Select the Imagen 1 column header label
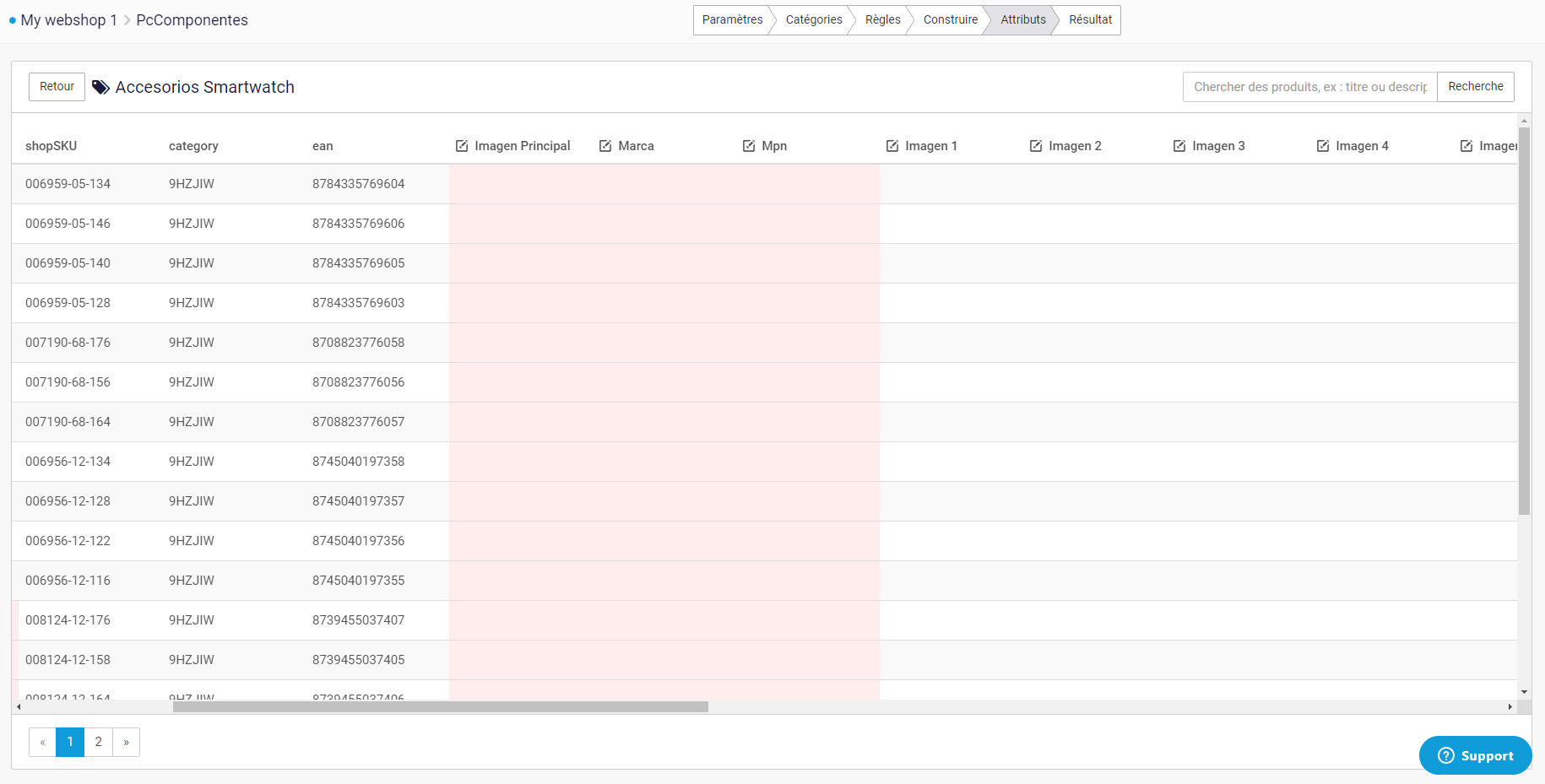1545x784 pixels. point(931,146)
